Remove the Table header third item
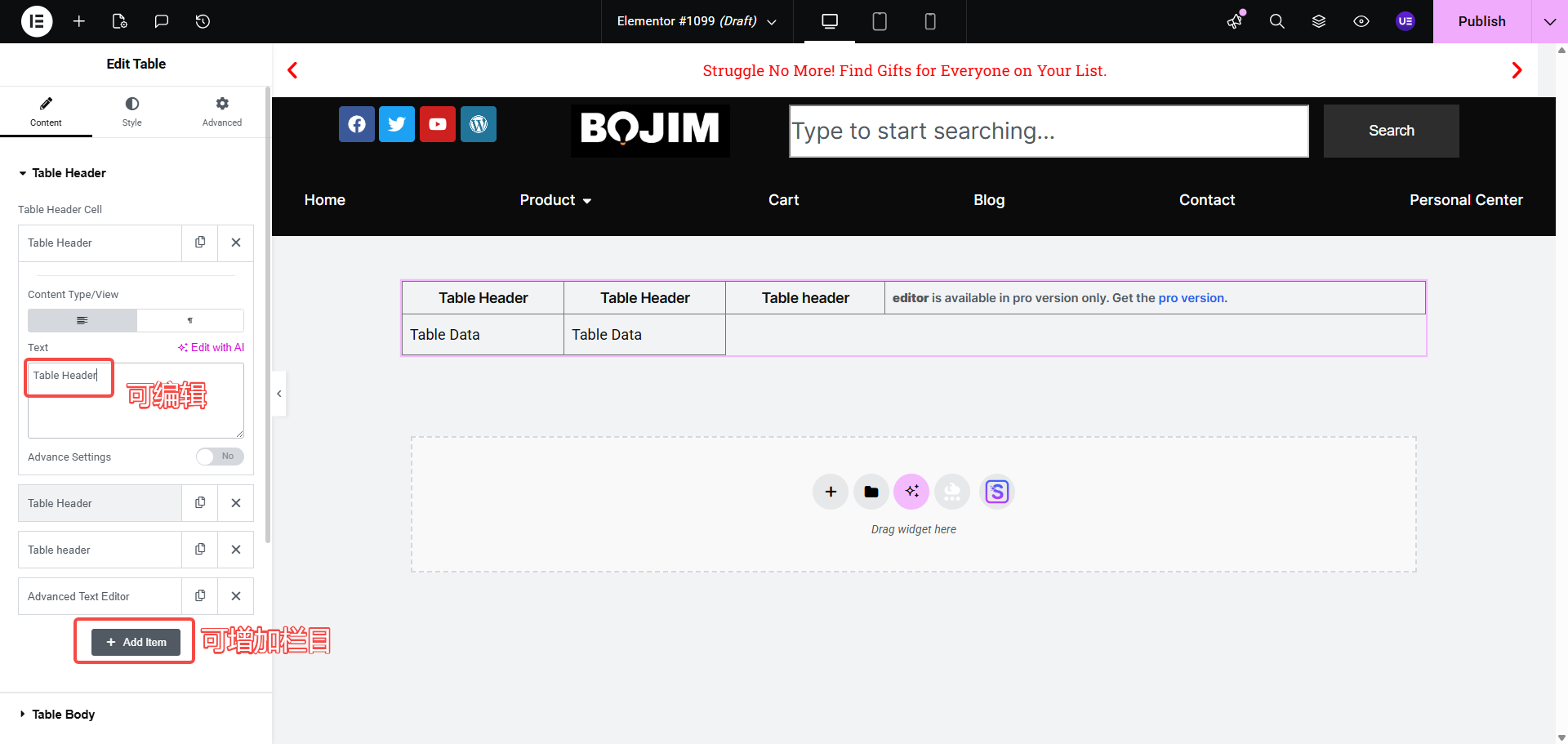 point(236,550)
